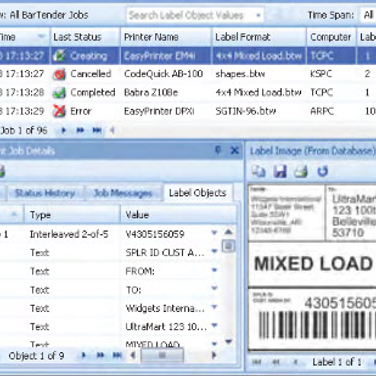This screenshot has width=376, height=376.
Task: Click the horizontal scrollbar thumb under objects
Action: tap(162, 356)
